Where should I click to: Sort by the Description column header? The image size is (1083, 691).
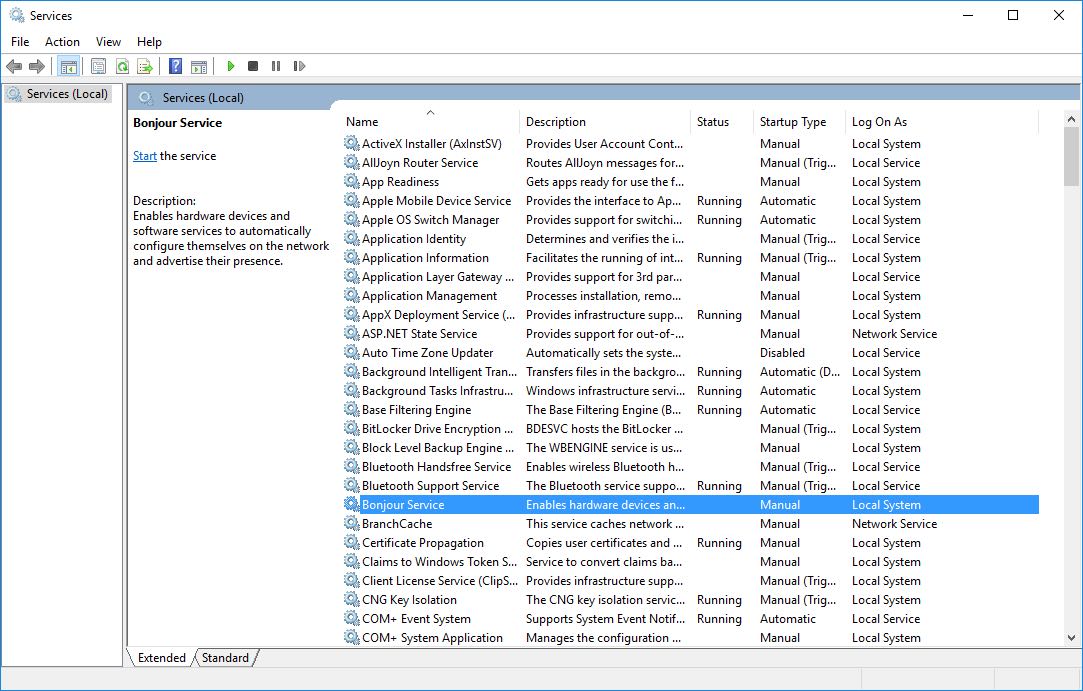(604, 122)
